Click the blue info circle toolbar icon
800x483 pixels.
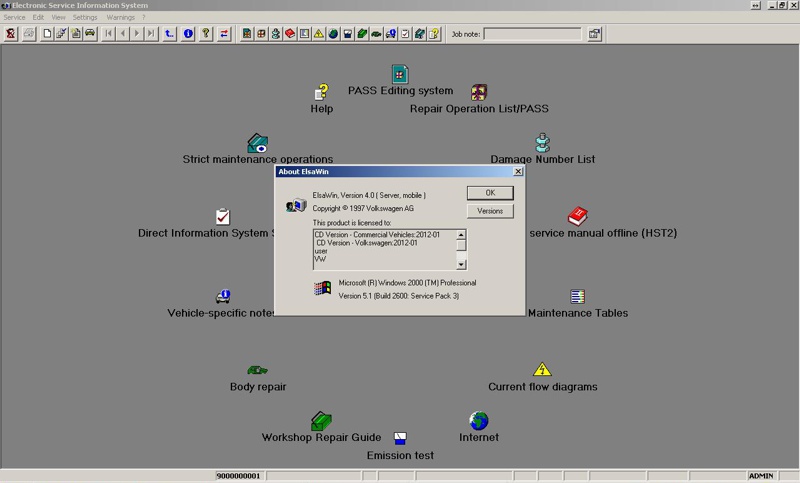click(x=188, y=34)
